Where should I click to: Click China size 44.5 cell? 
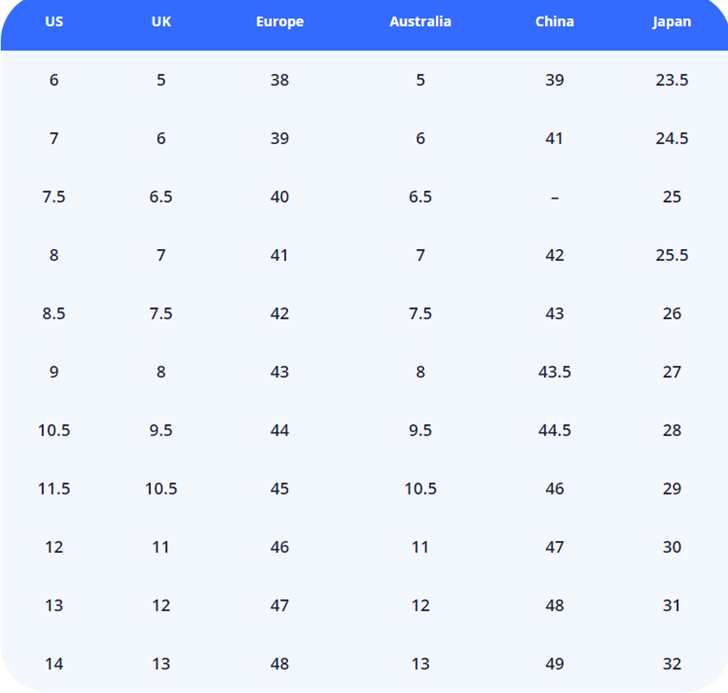click(x=554, y=430)
